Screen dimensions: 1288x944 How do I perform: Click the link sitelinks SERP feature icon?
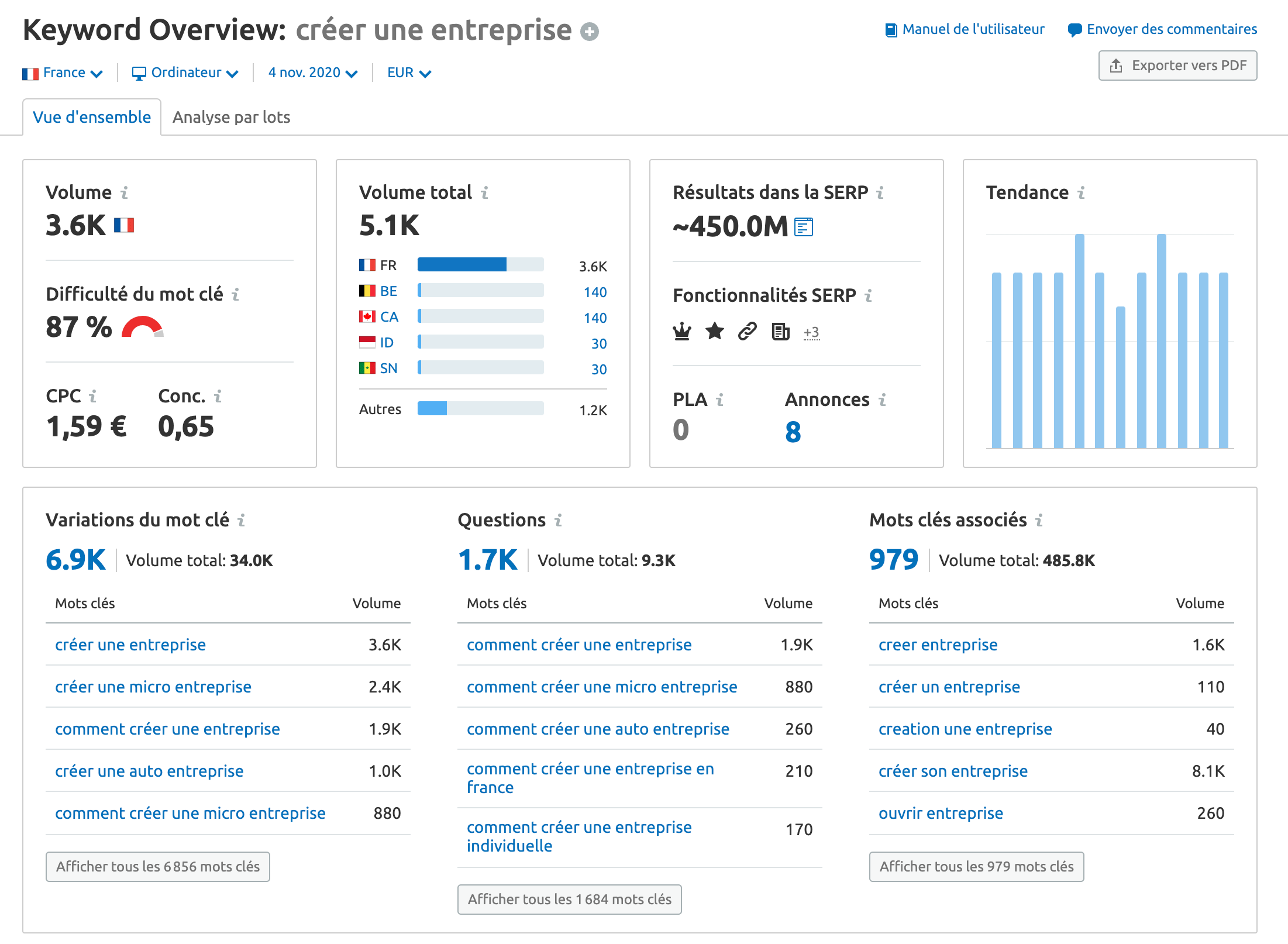(748, 332)
